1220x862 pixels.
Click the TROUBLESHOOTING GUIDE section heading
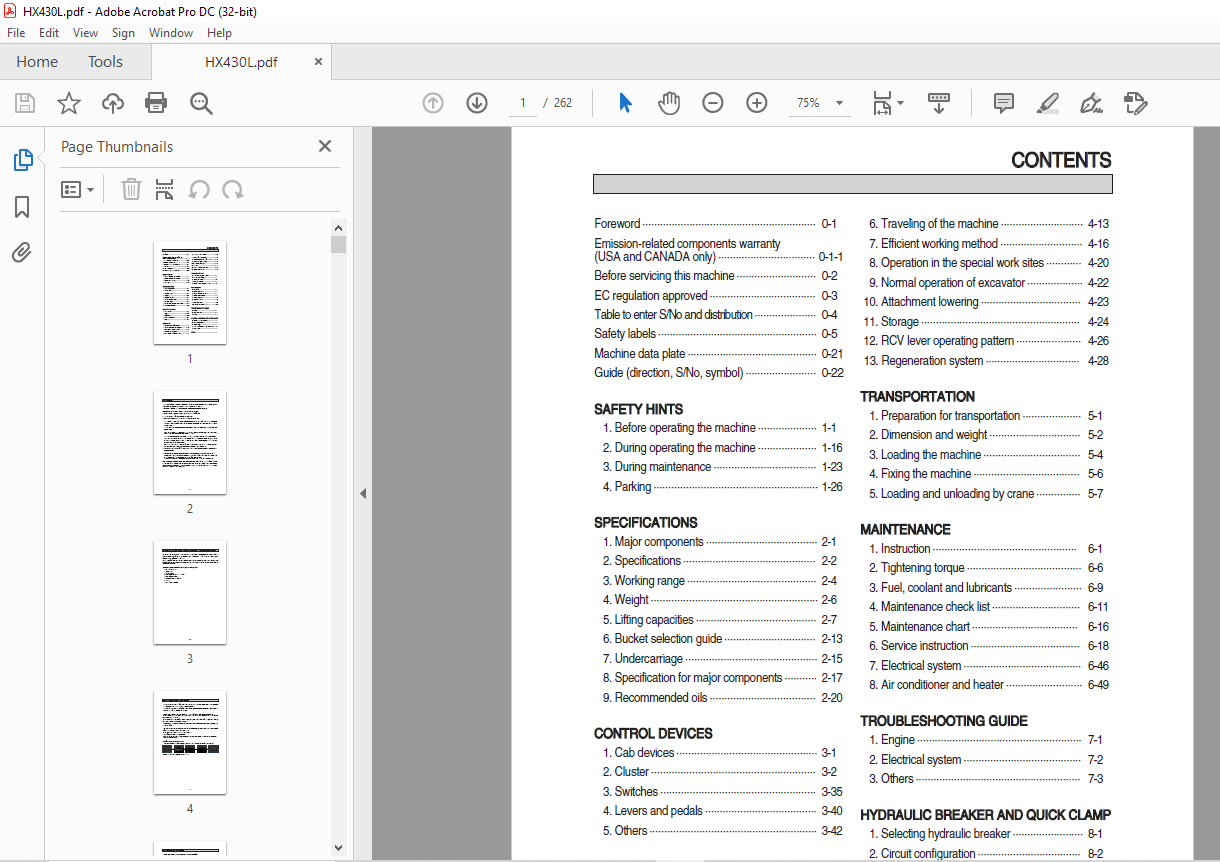[x=944, y=721]
